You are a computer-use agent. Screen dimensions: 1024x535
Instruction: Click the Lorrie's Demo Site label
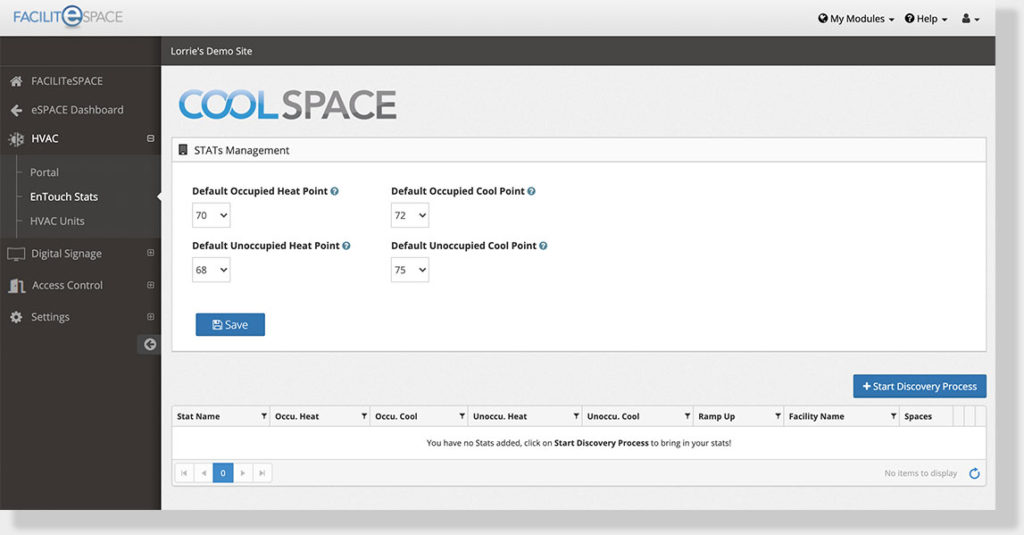click(211, 51)
